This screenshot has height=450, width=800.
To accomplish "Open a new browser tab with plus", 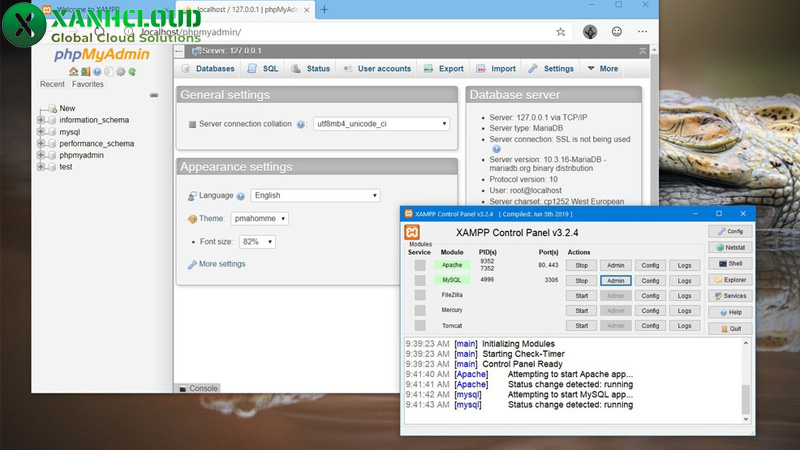I will (x=324, y=9).
